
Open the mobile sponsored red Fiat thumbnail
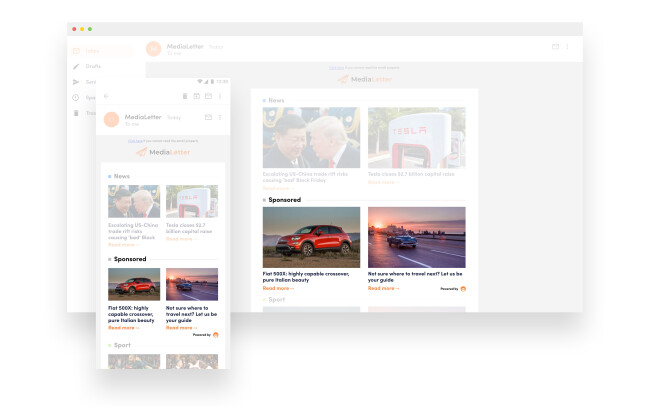[x=134, y=284]
